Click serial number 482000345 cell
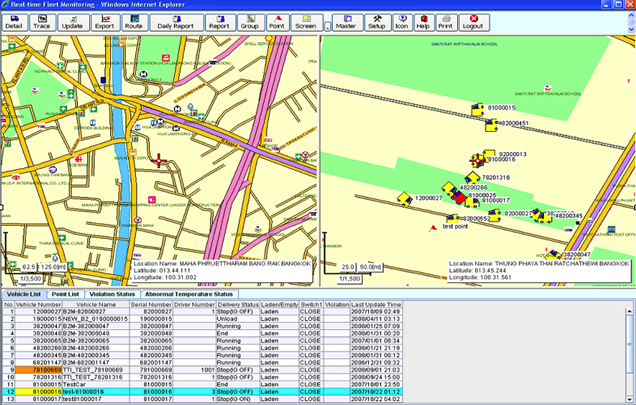This screenshot has height=405, width=636. (x=151, y=355)
